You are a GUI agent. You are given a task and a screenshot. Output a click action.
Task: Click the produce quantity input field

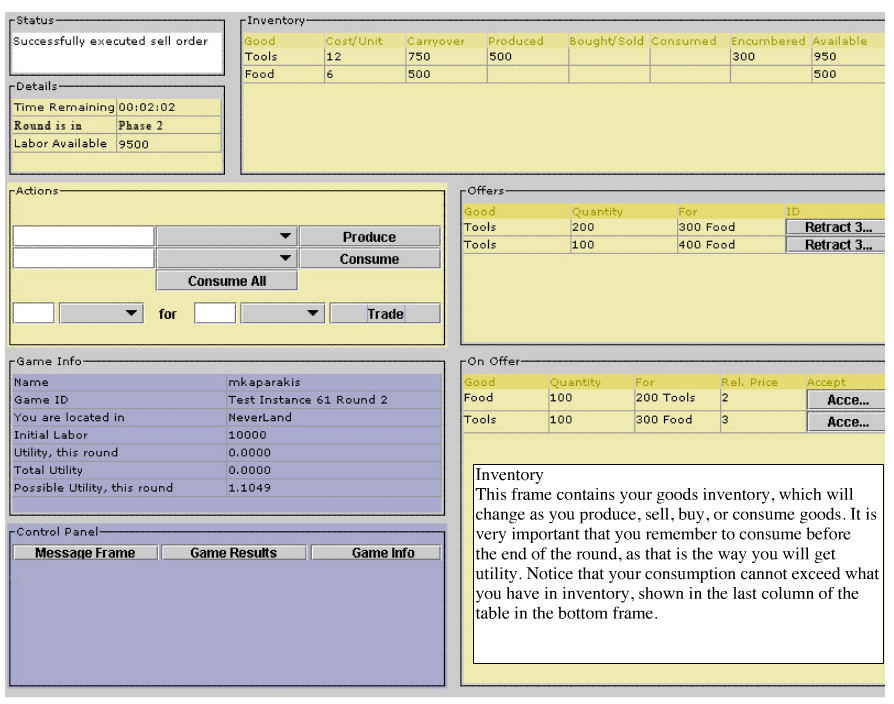pos(84,237)
